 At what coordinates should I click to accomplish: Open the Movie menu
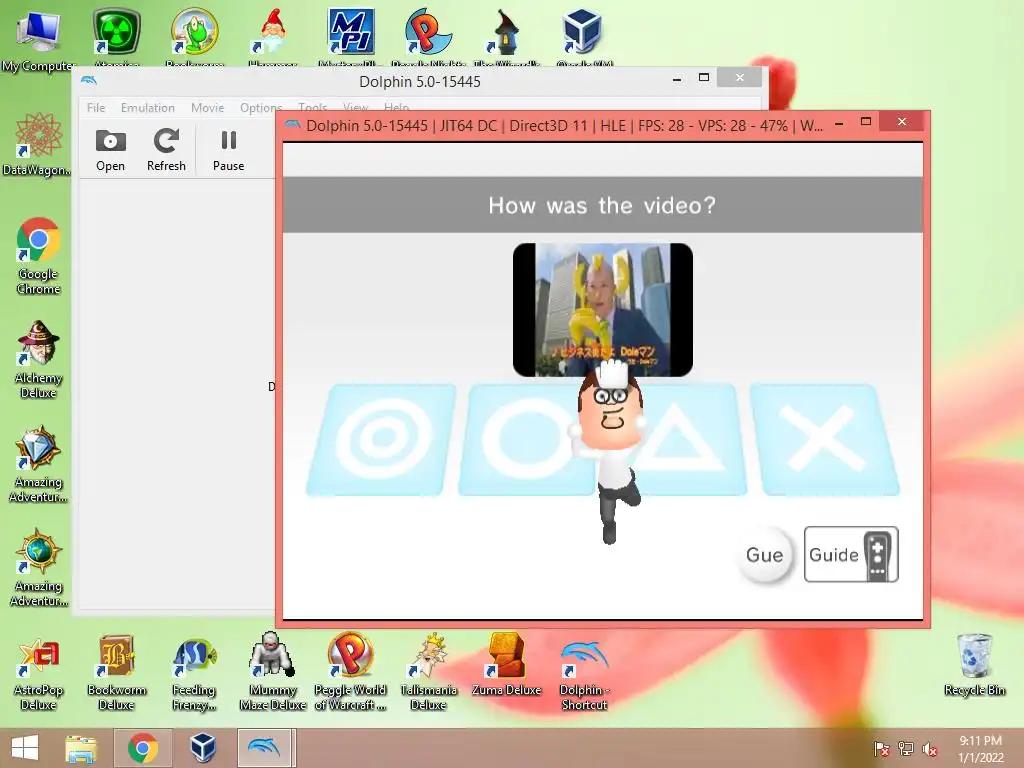208,108
